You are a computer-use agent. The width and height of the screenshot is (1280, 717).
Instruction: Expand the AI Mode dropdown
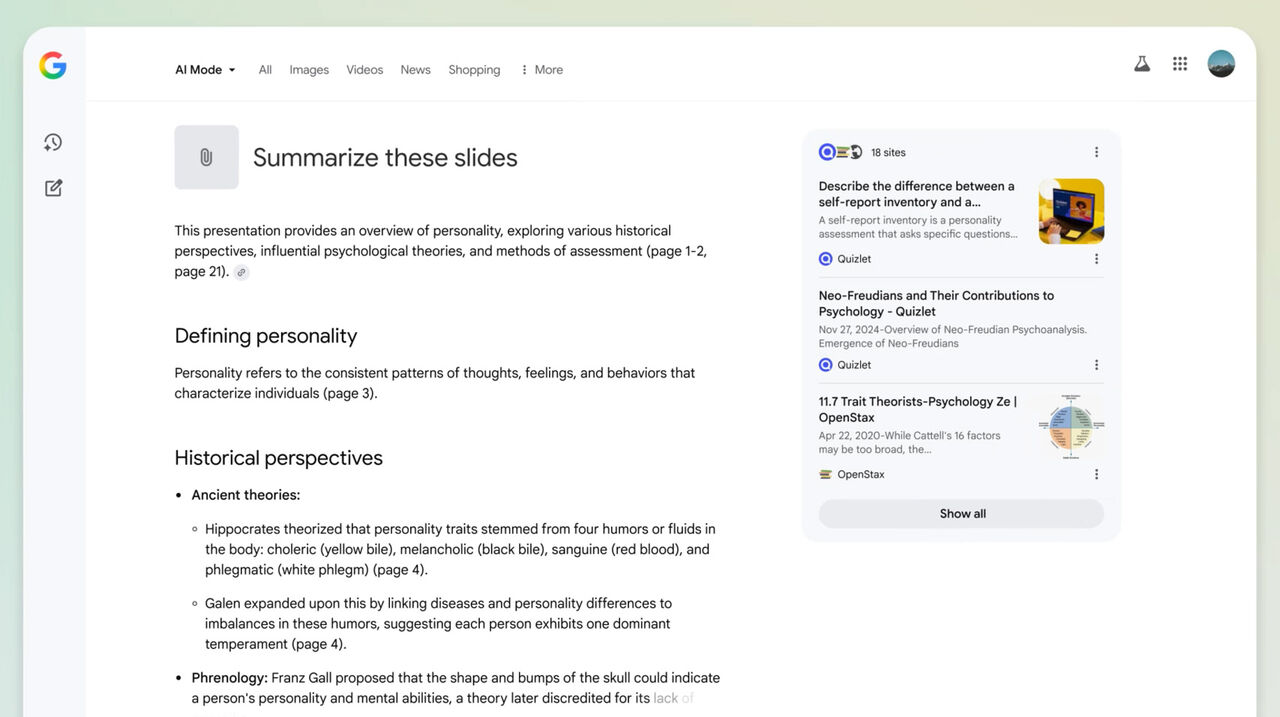tap(205, 70)
